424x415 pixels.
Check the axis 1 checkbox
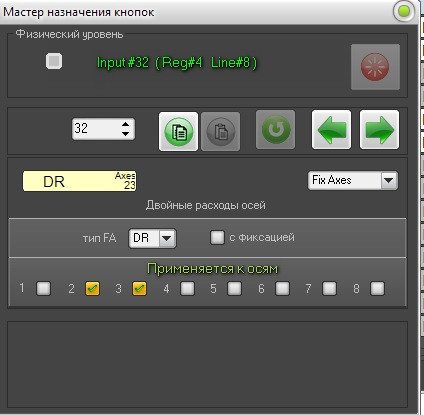pyautogui.click(x=44, y=288)
